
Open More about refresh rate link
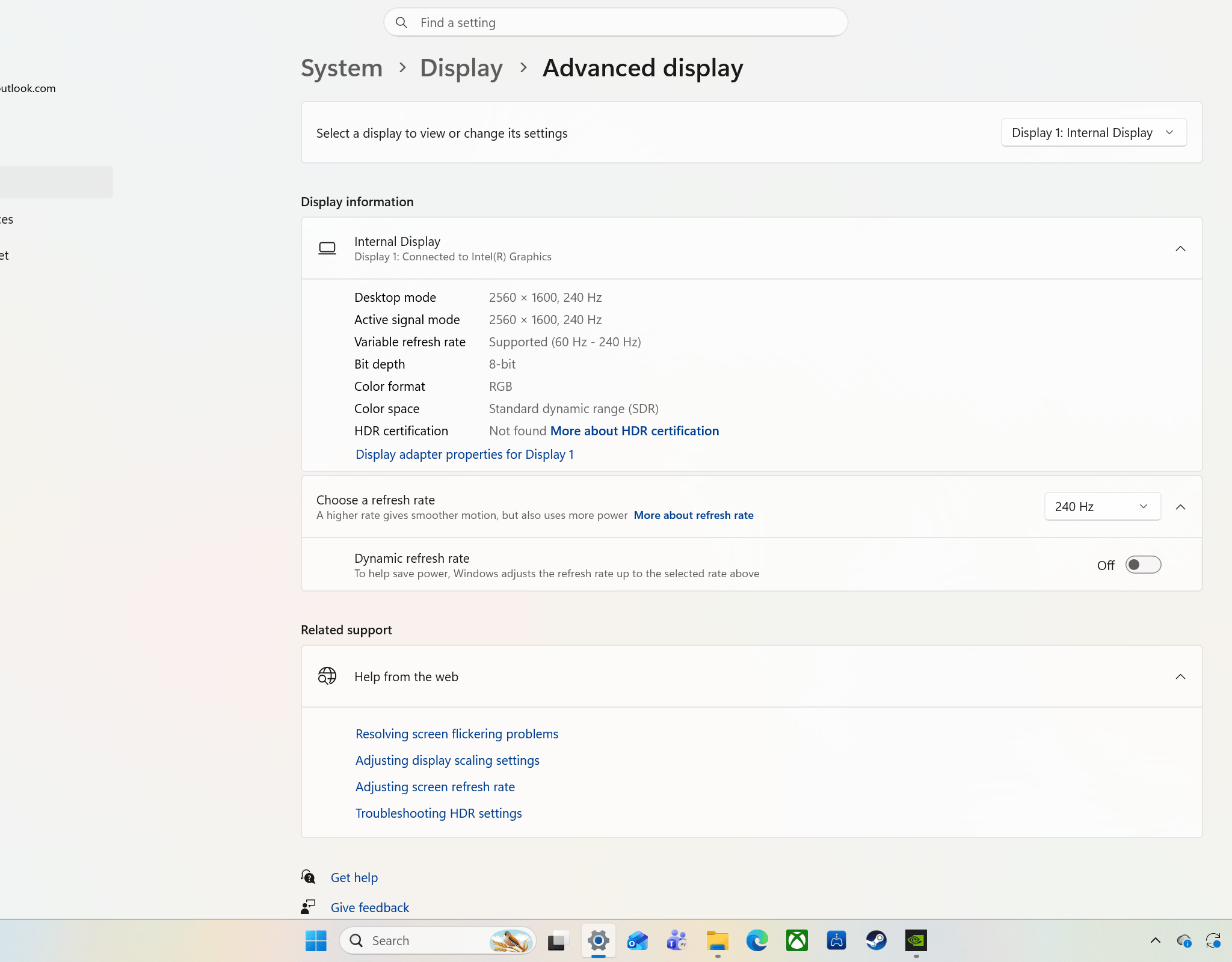[694, 515]
